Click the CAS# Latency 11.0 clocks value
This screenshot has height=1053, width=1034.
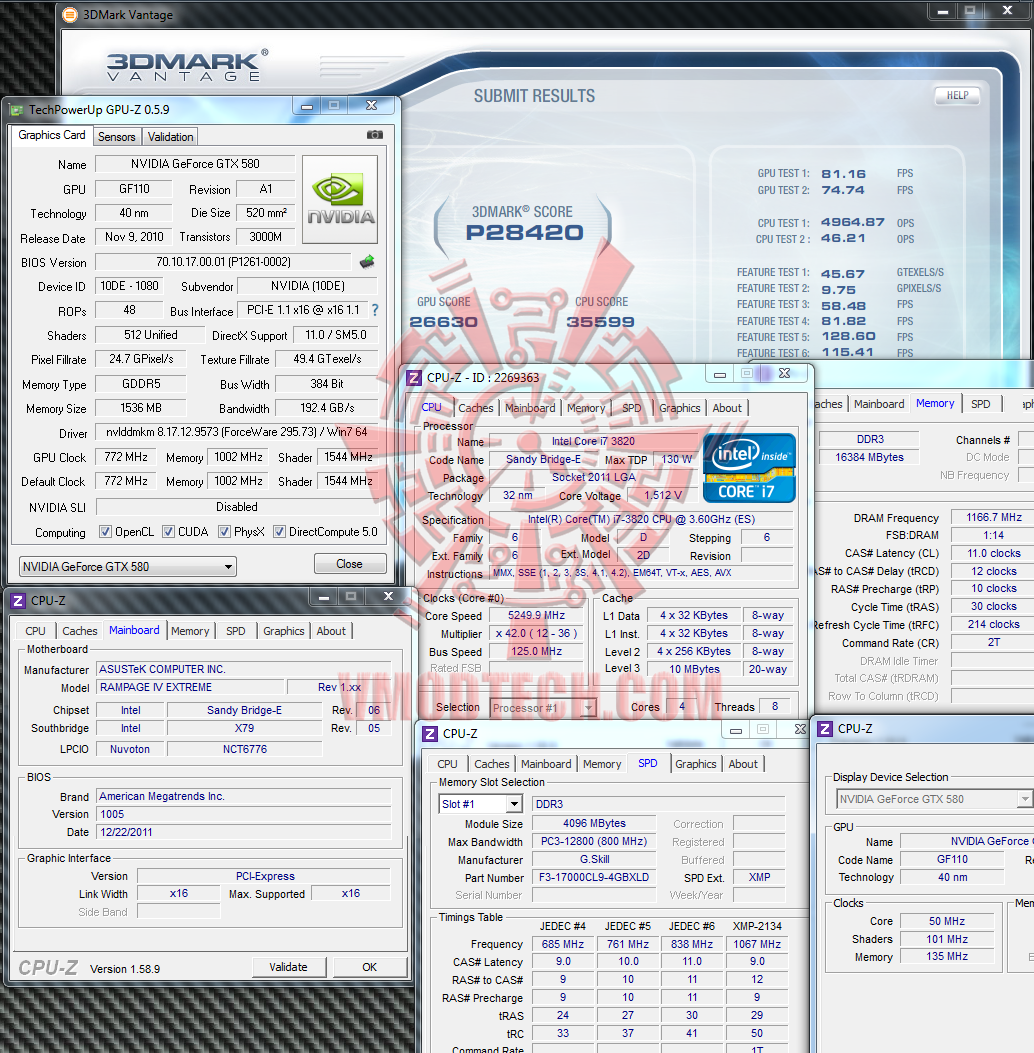(994, 553)
